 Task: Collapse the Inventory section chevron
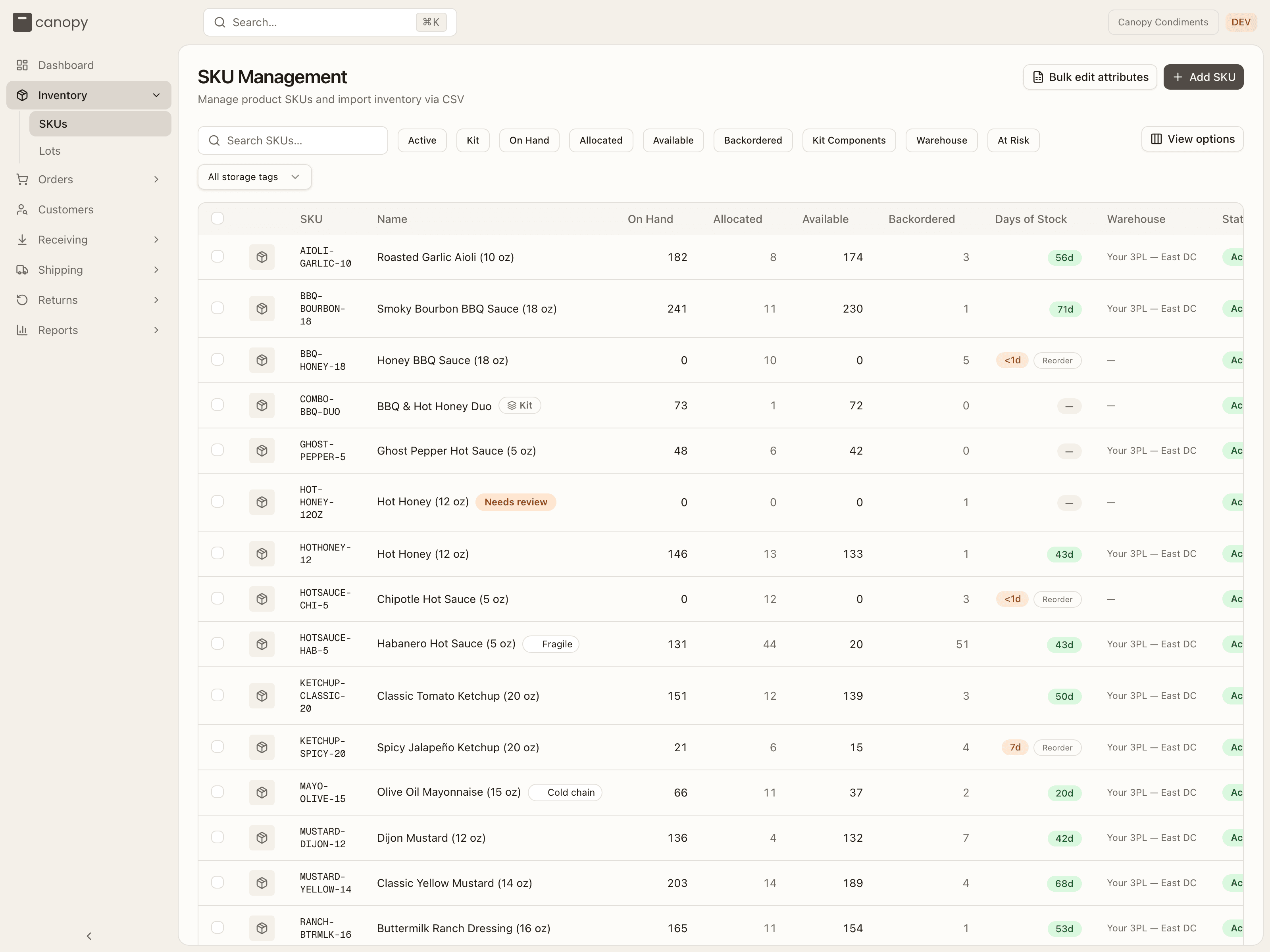click(x=156, y=95)
